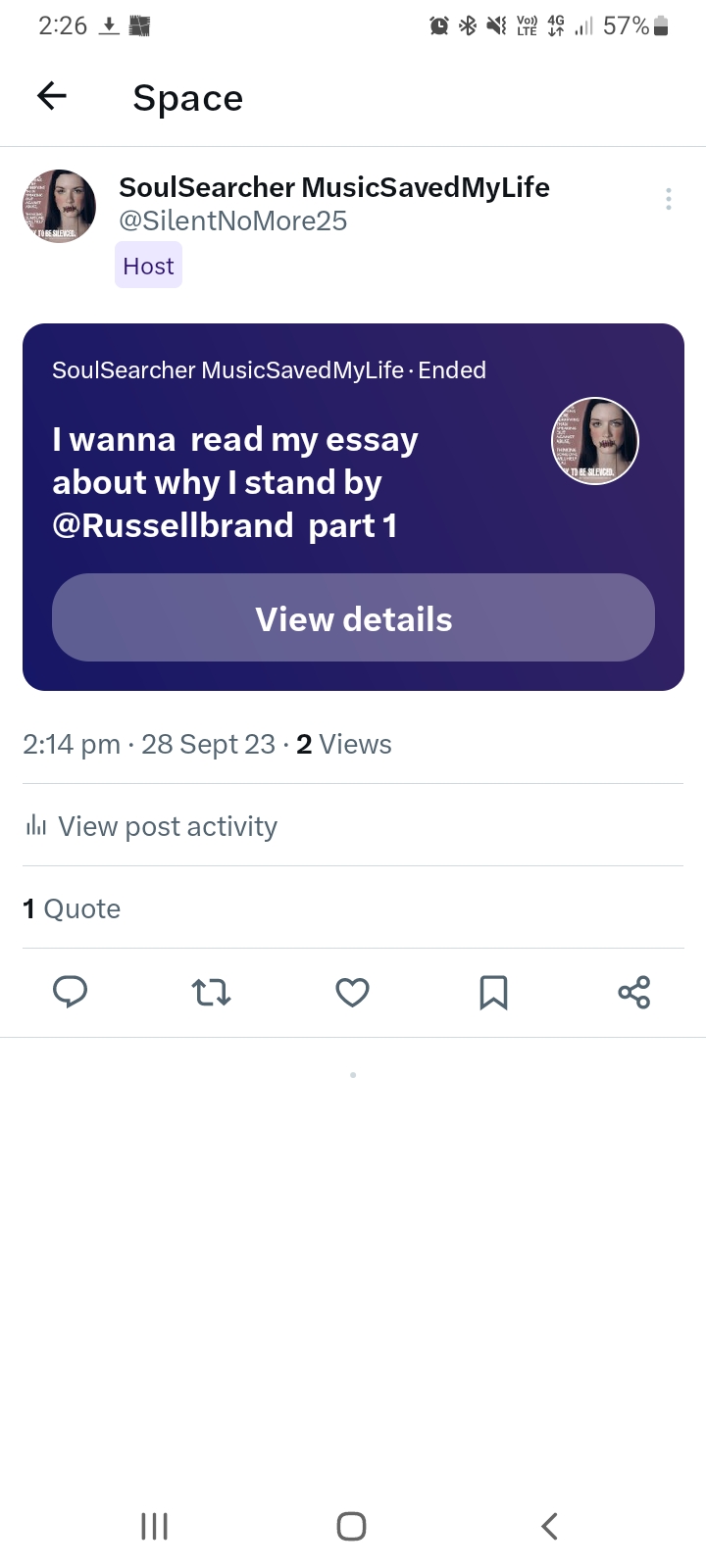The width and height of the screenshot is (706, 1568).
Task: Reply to the post with comment icon
Action: click(70, 993)
